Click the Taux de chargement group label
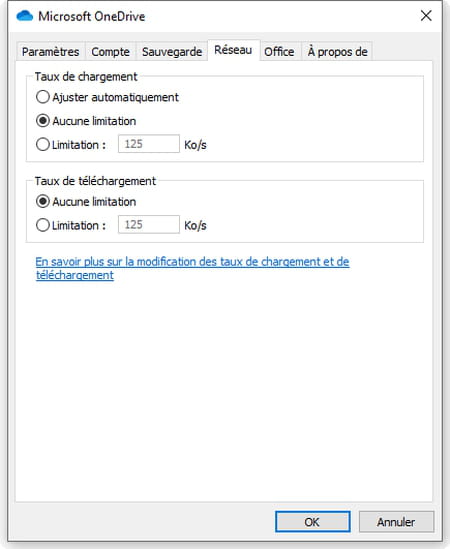Screen dimensions: 450x549 click(86, 77)
